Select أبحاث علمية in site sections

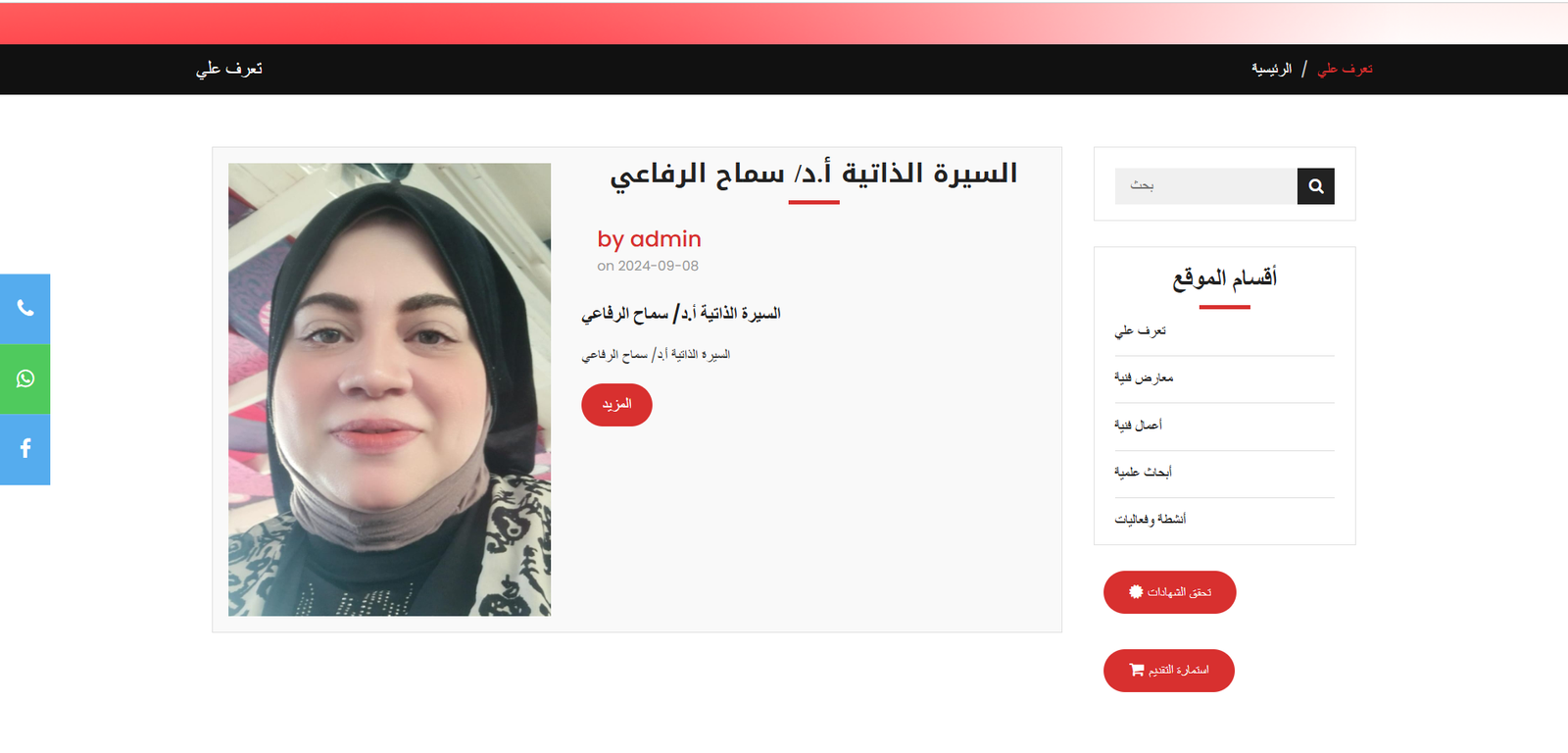coord(1143,473)
